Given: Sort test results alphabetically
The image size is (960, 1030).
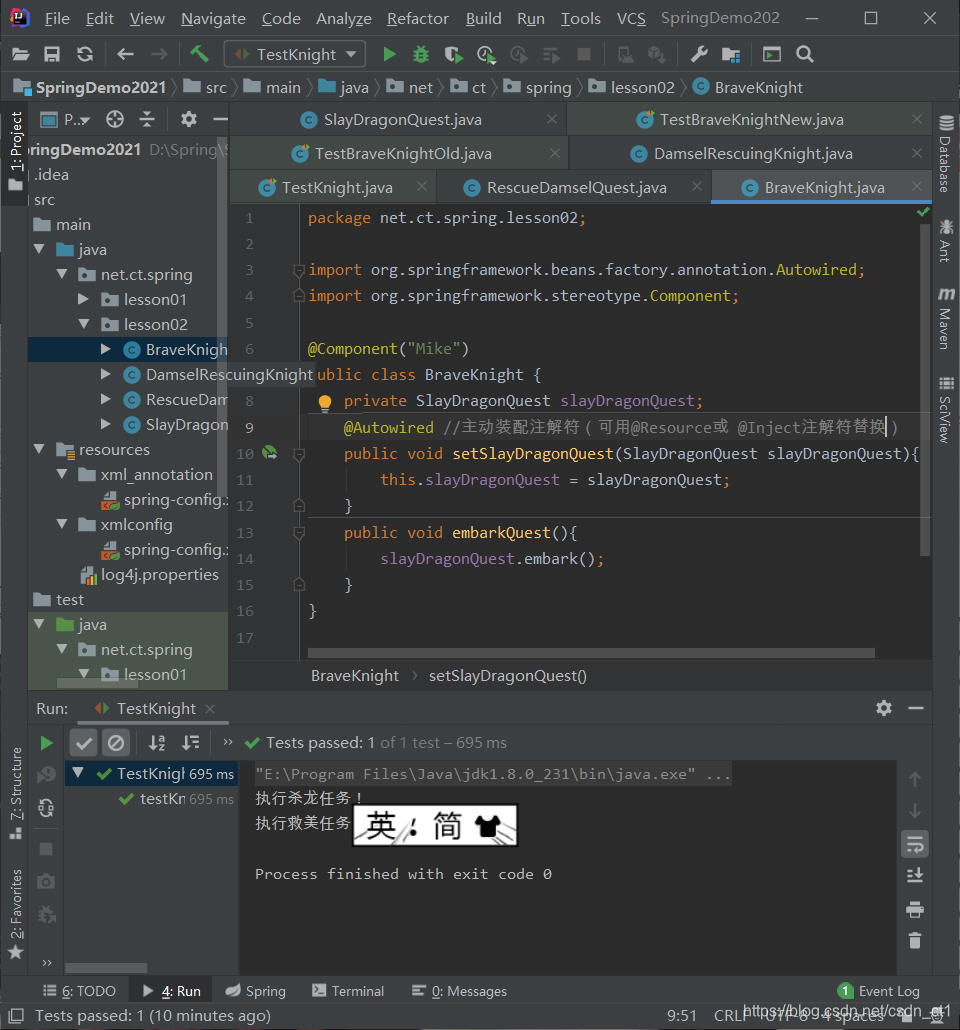Looking at the screenshot, I should 157,743.
